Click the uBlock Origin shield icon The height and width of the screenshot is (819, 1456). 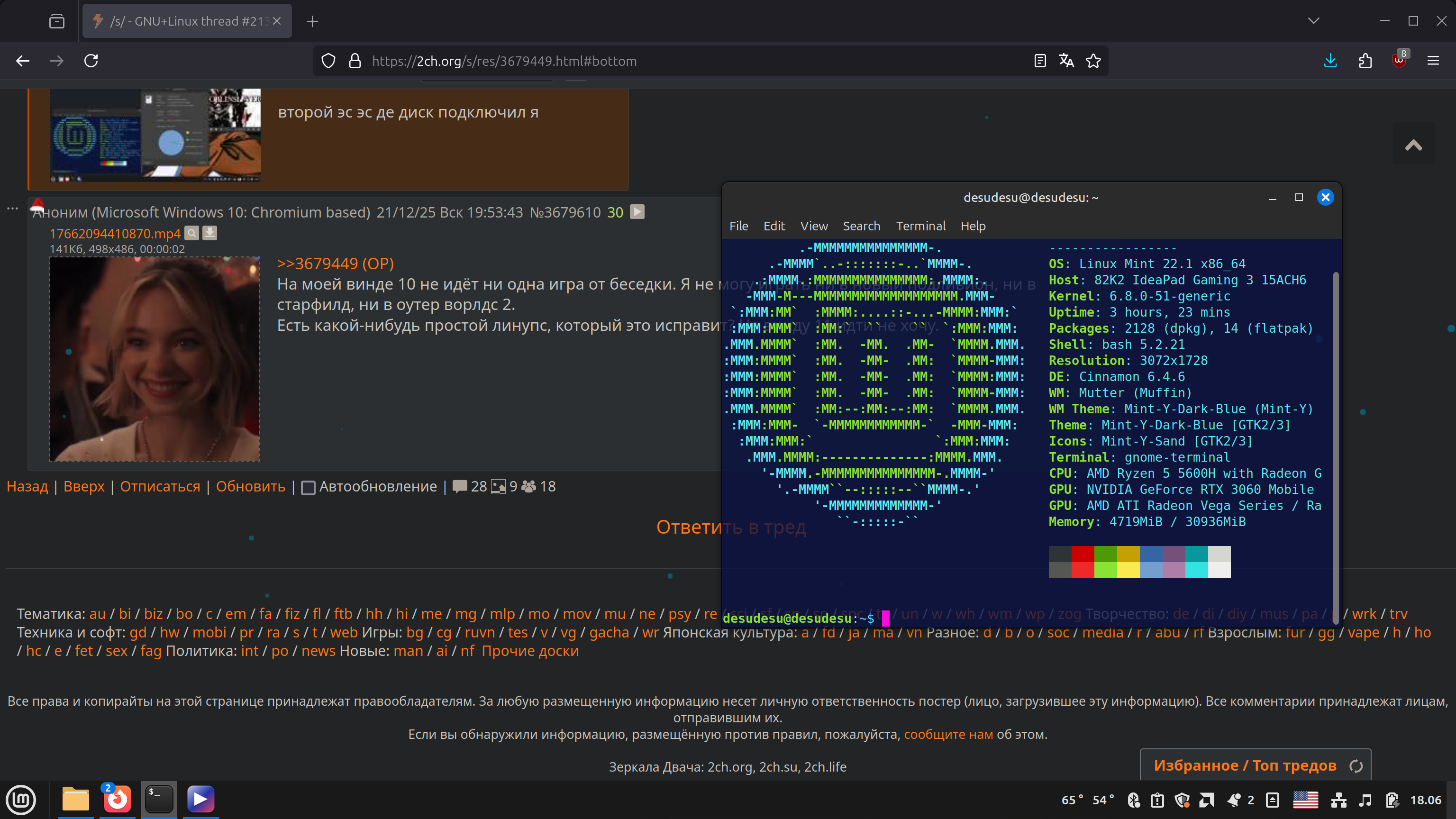point(1399,61)
